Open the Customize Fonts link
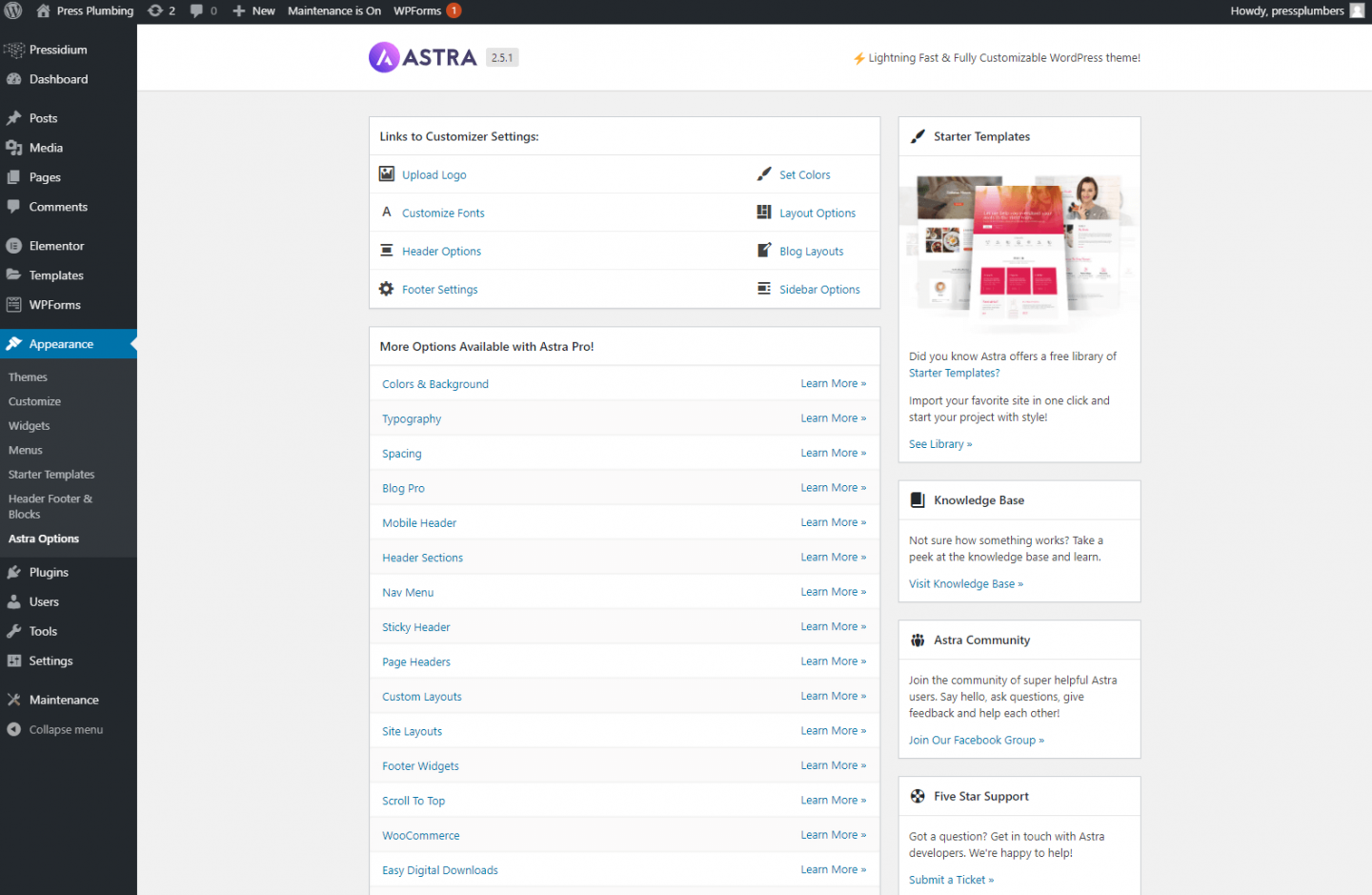Screen dimensions: 1372x895 tap(443, 214)
